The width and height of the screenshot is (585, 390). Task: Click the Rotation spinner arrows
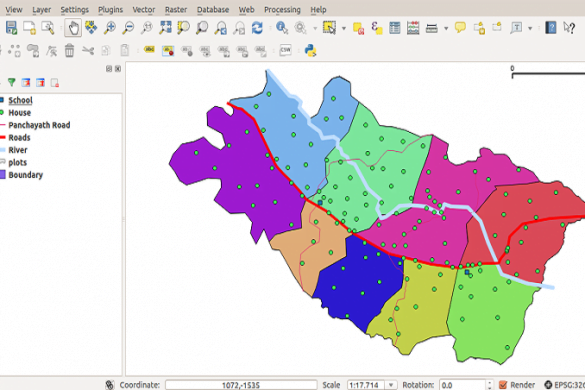coord(489,385)
